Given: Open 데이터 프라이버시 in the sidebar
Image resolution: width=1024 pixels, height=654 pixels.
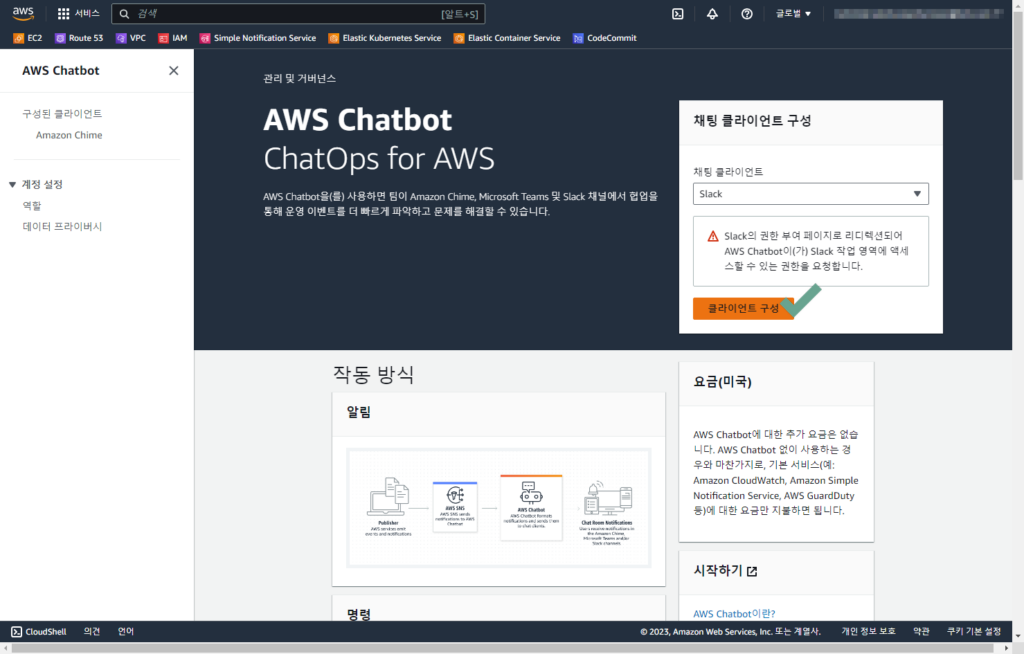Looking at the screenshot, I should tap(62, 227).
